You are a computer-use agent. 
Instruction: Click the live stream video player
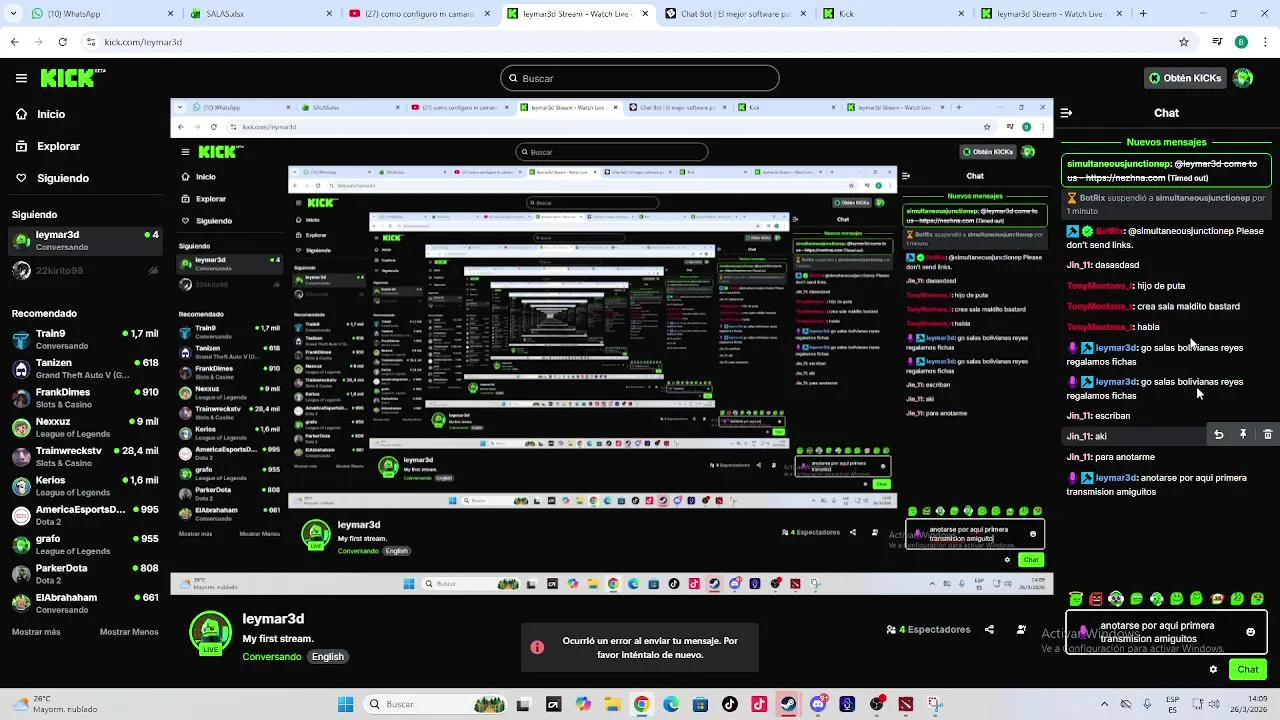[x=612, y=347]
